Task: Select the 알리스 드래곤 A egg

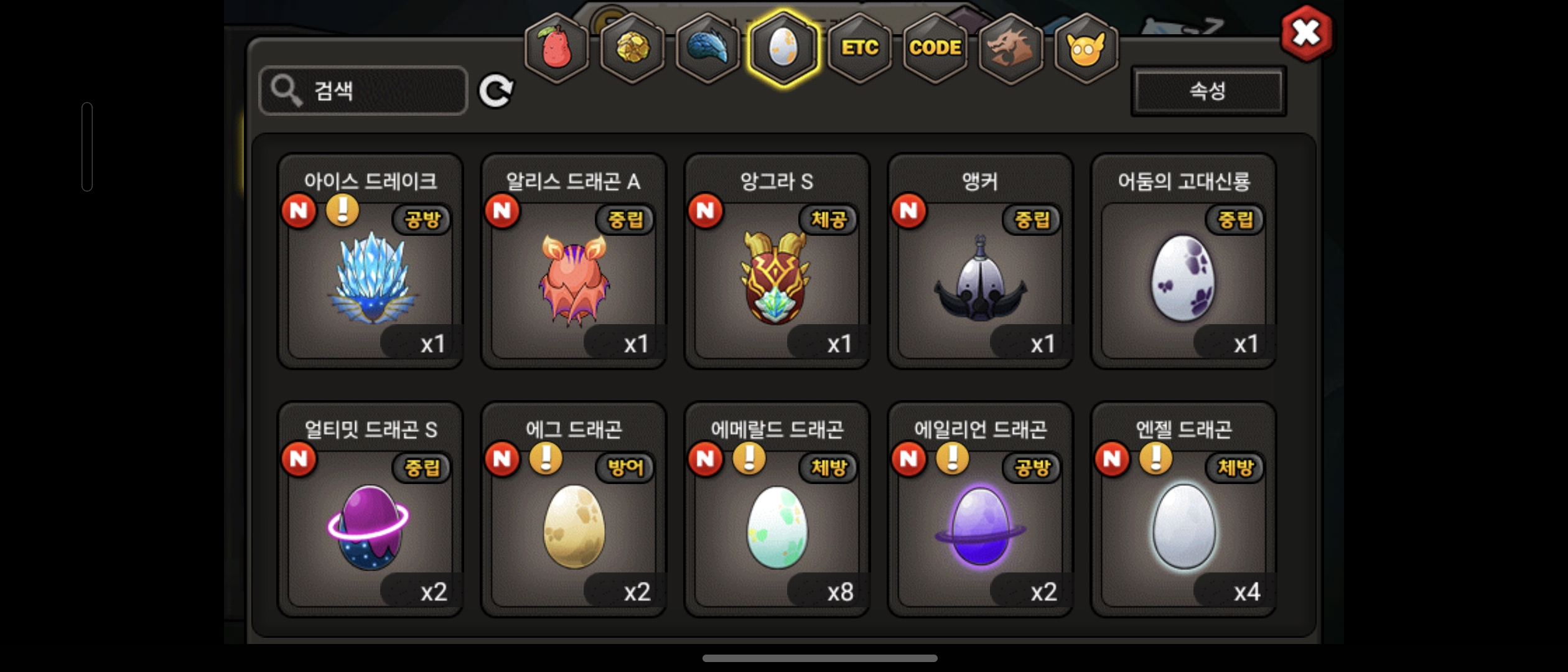Action: [574, 261]
